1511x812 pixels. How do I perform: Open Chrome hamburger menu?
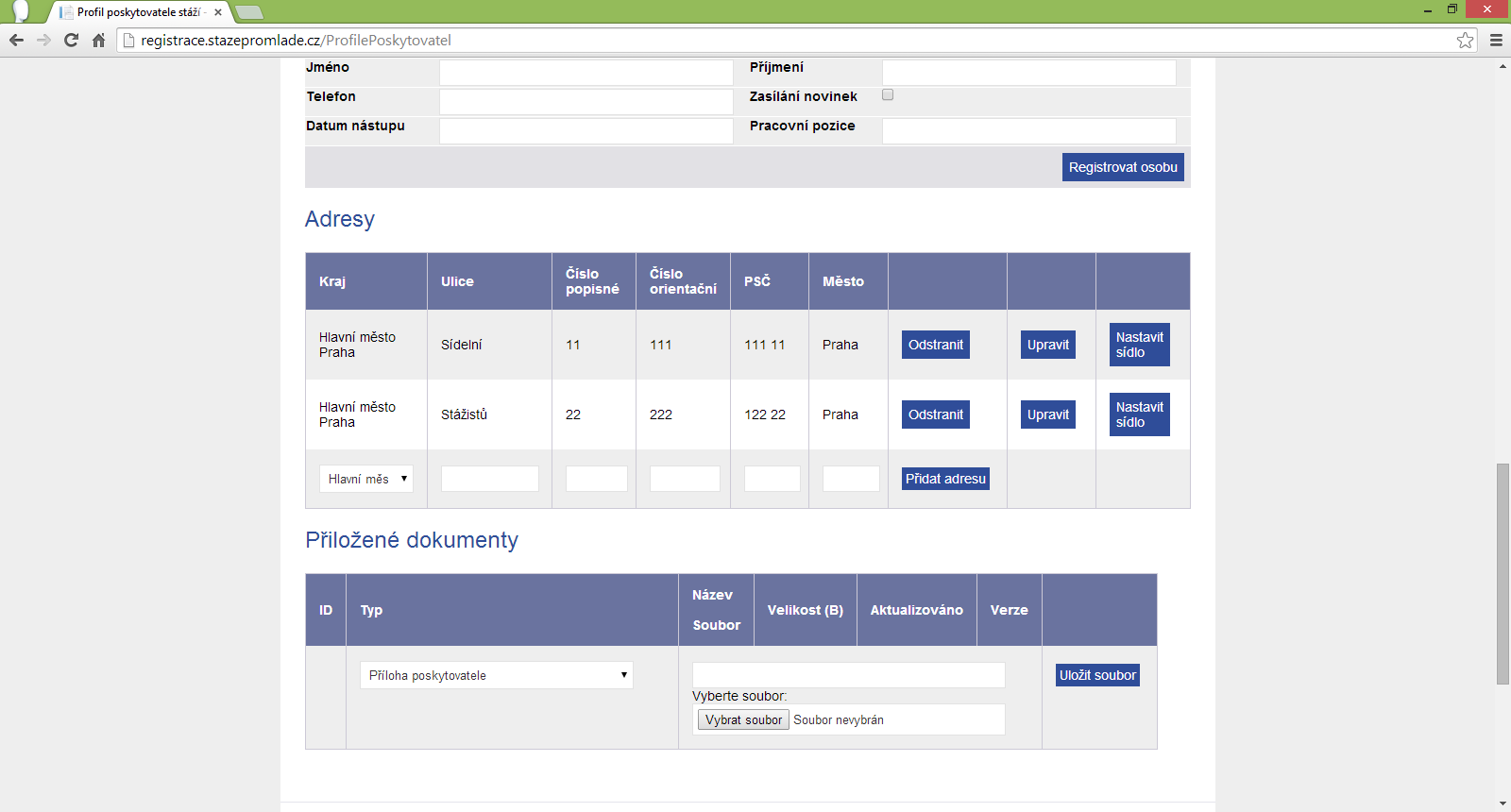tap(1496, 40)
